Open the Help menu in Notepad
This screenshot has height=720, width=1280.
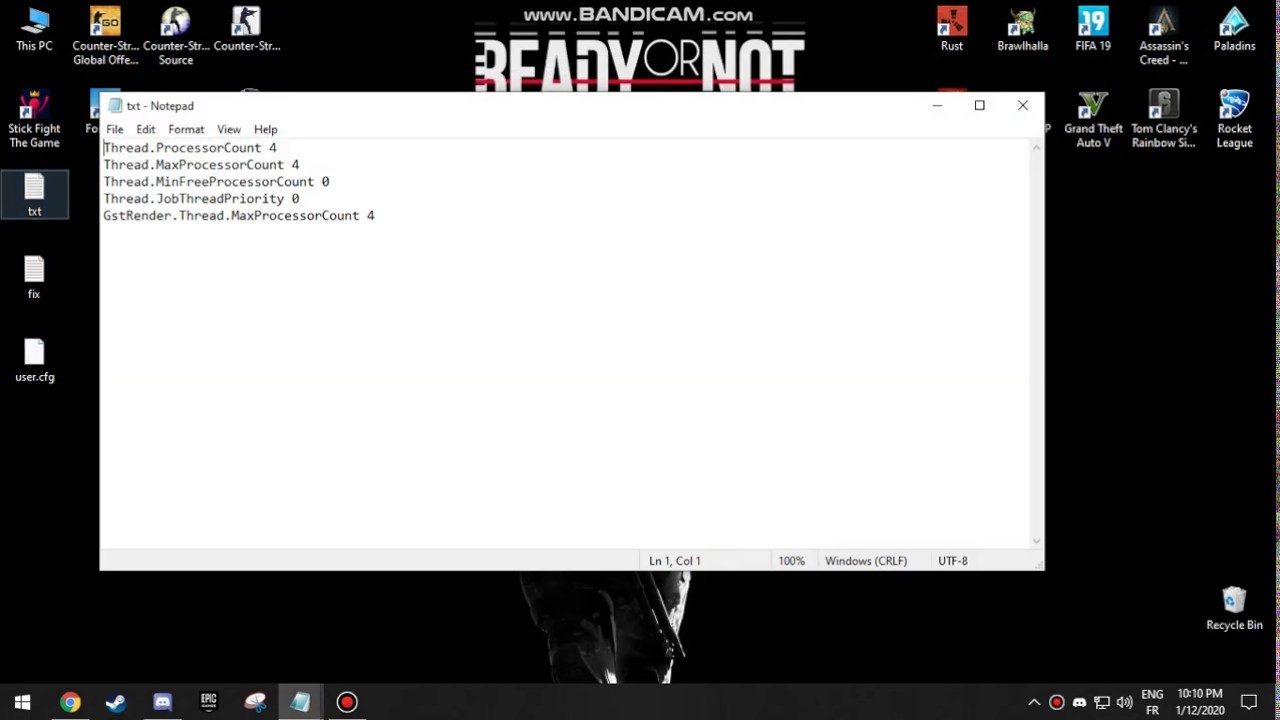(x=265, y=129)
